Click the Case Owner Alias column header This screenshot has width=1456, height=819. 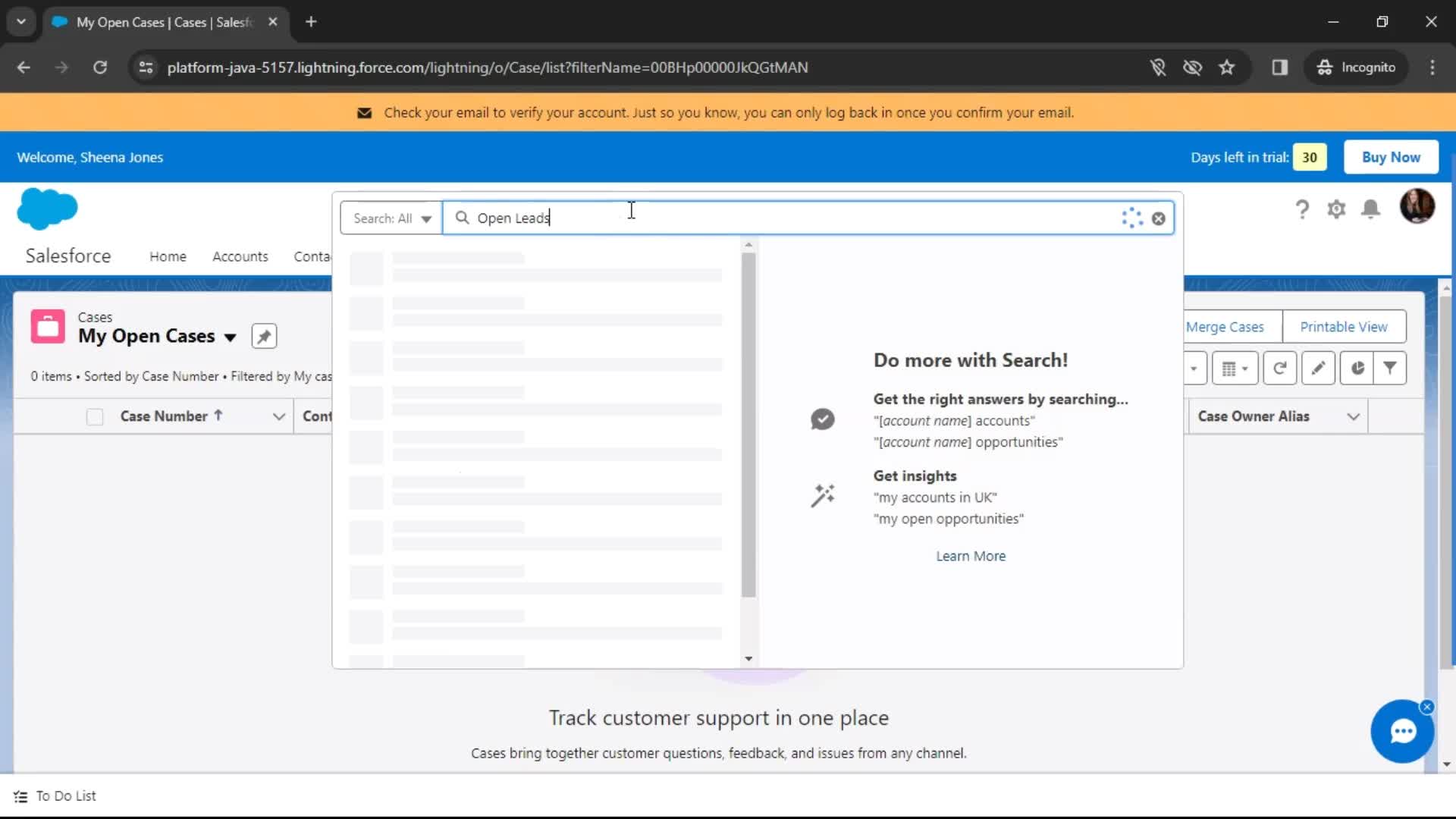pos(1254,416)
